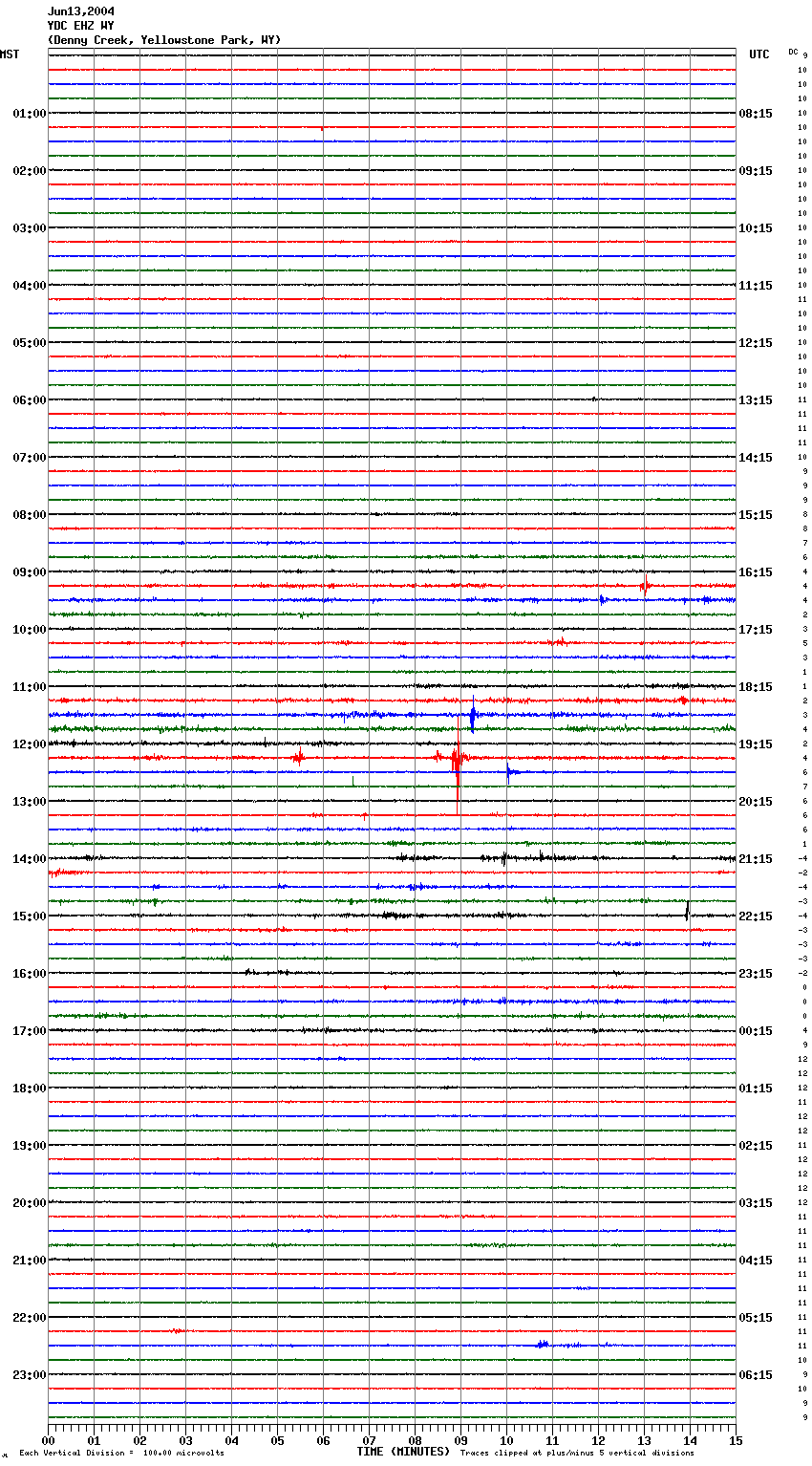The image size is (812, 1466).
Task: Select the 18:00 MST time label
Action: point(30,1089)
